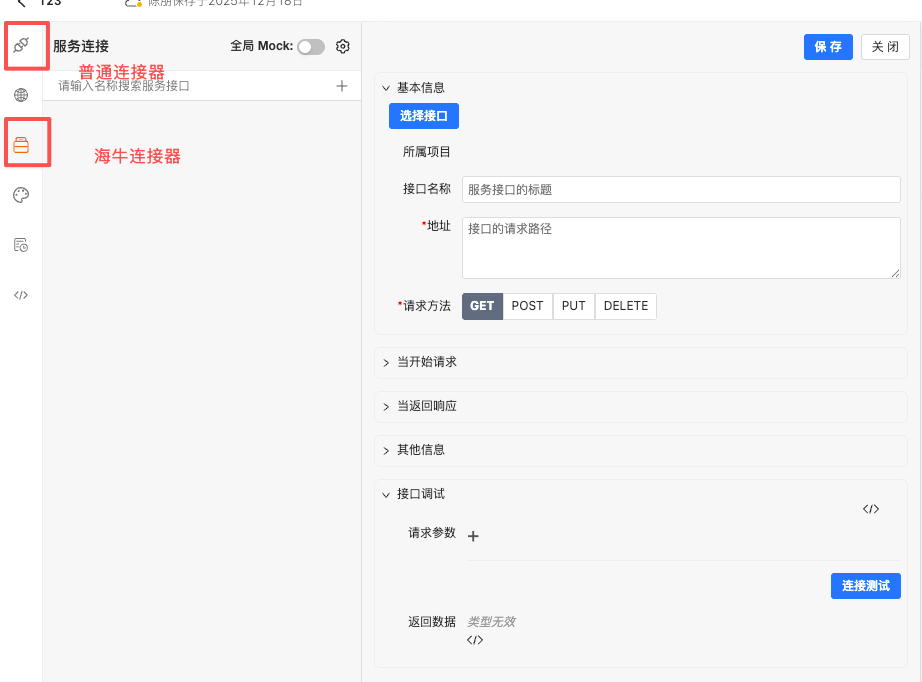Click the blue 保存 button
922x682 pixels.
point(828,47)
